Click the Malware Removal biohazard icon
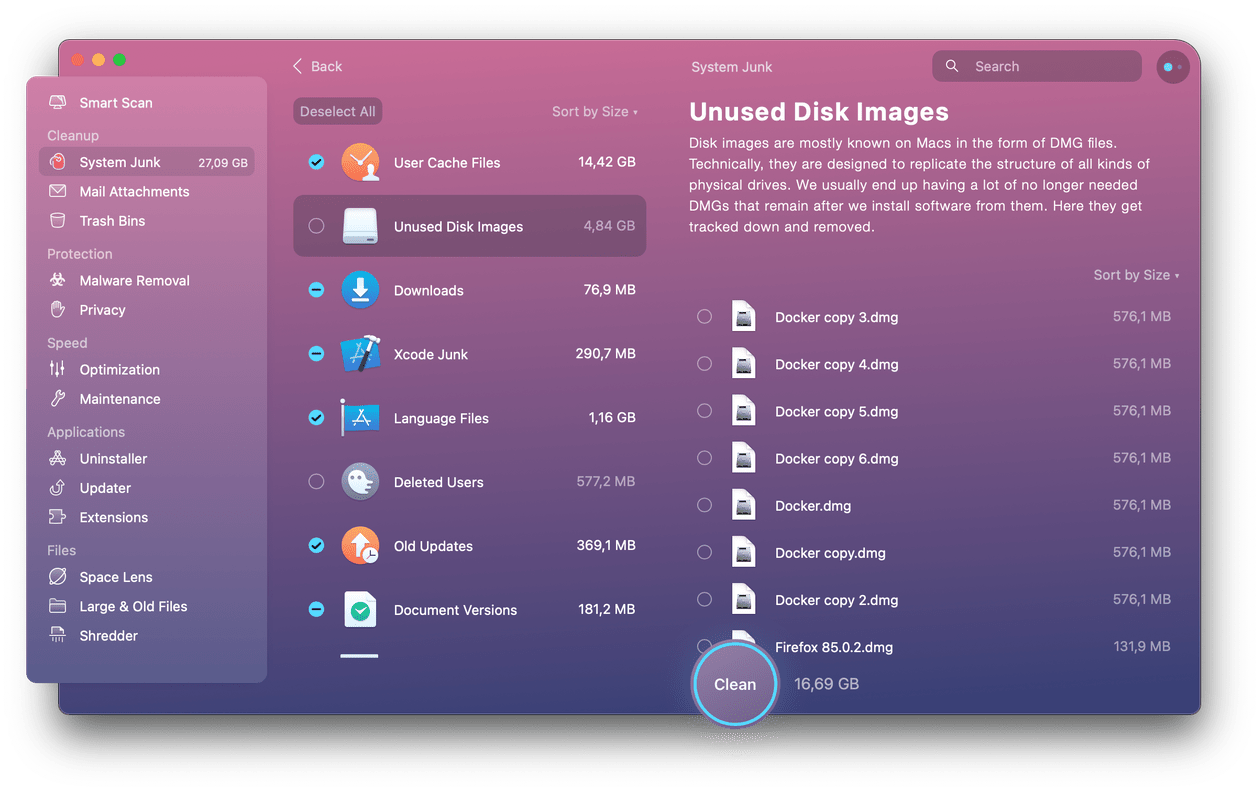 click(58, 281)
